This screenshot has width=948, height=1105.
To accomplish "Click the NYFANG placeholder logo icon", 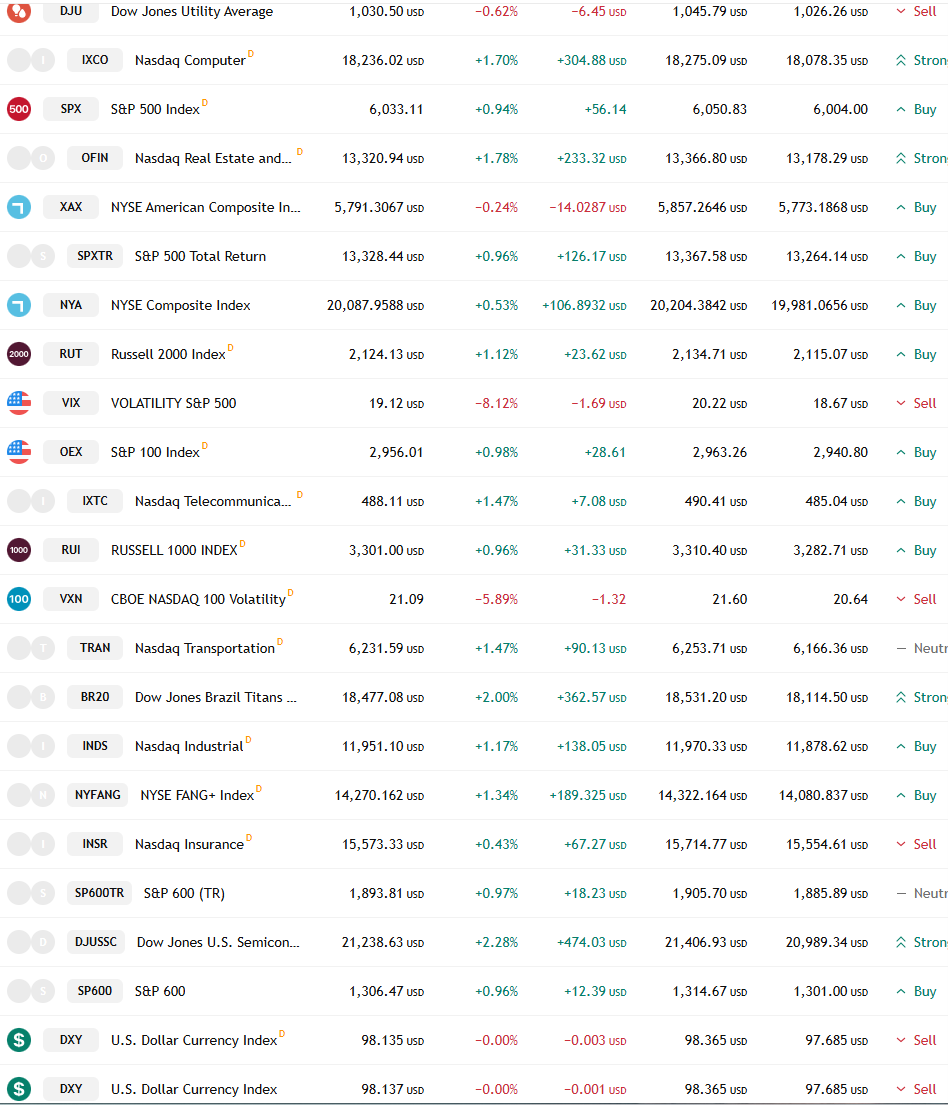I will [31, 795].
